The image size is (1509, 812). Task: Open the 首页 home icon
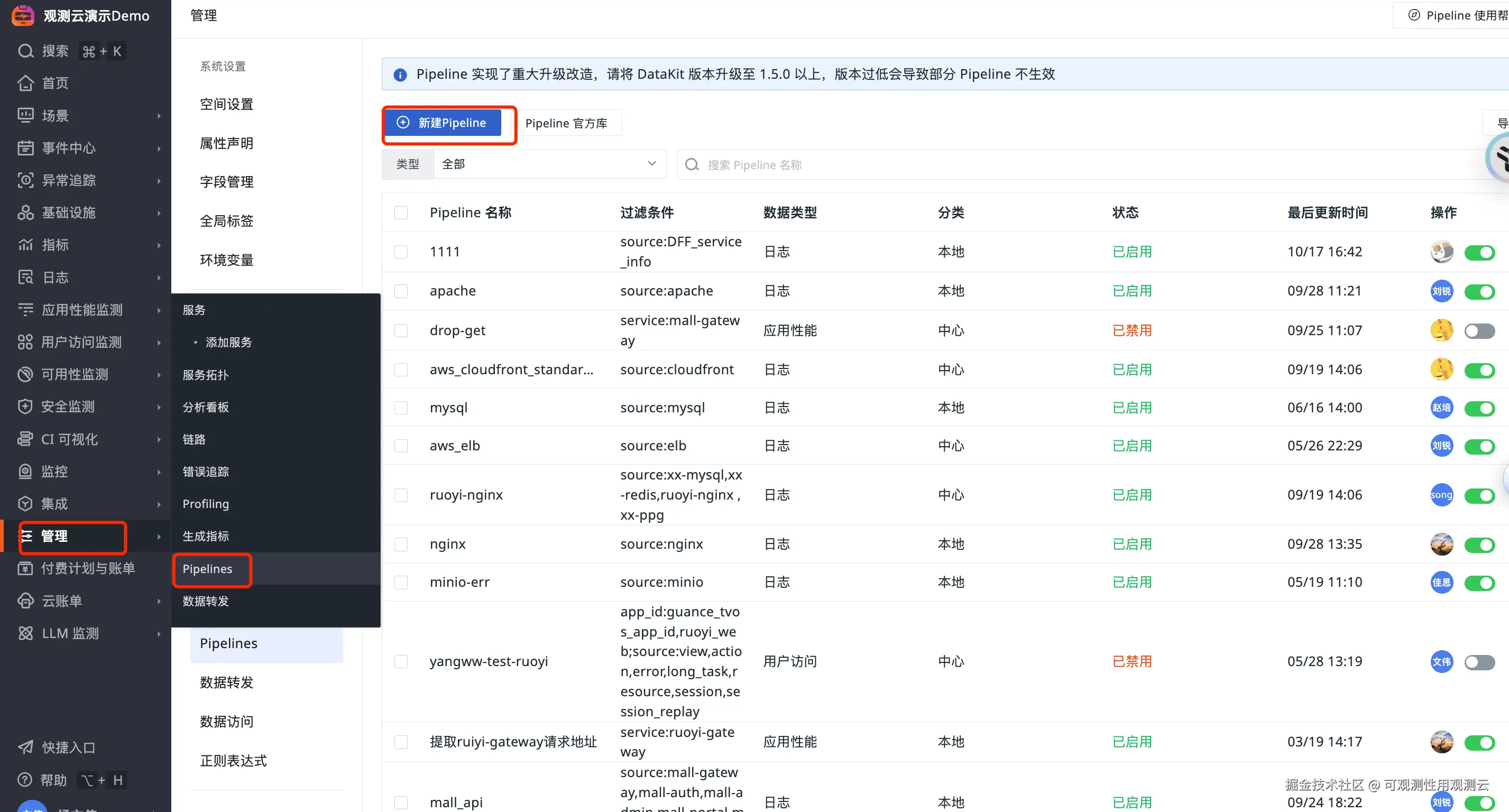(25, 83)
